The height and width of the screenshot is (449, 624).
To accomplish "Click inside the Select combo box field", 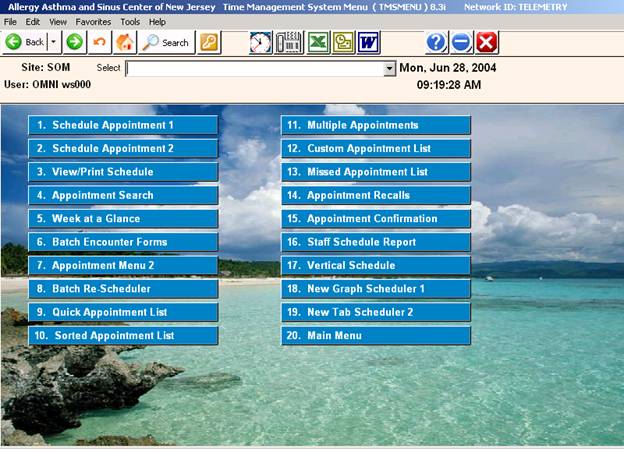I will [x=254, y=69].
